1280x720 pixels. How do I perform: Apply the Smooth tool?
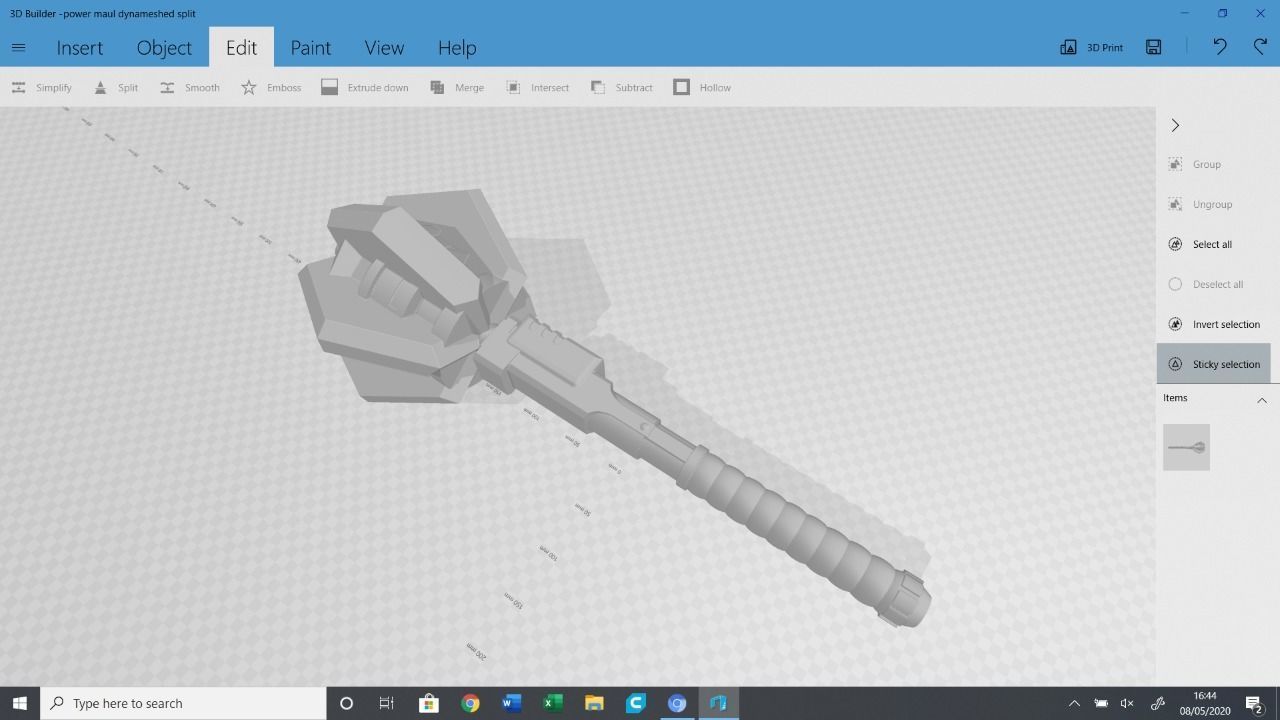(x=189, y=88)
